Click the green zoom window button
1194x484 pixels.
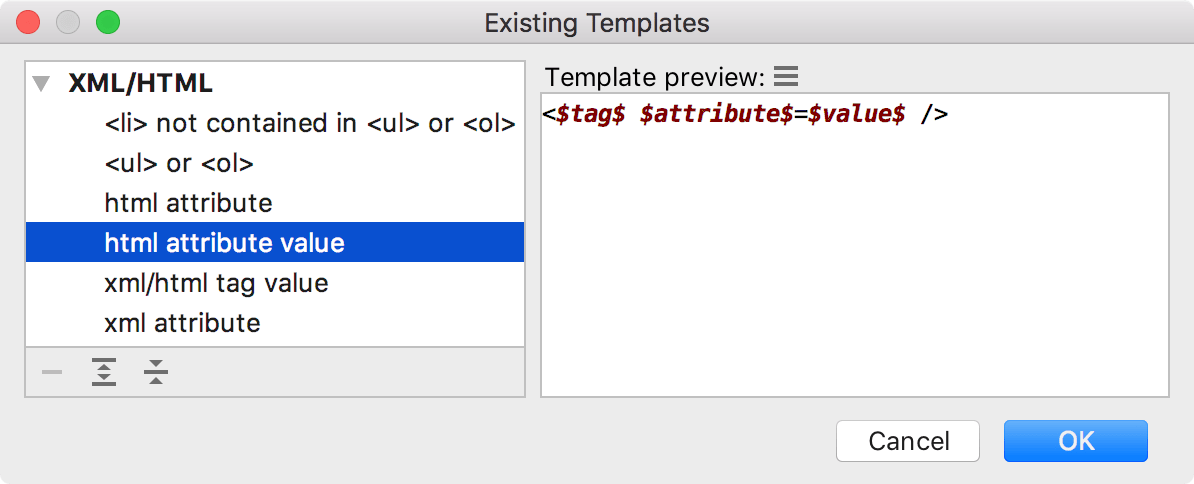(107, 21)
